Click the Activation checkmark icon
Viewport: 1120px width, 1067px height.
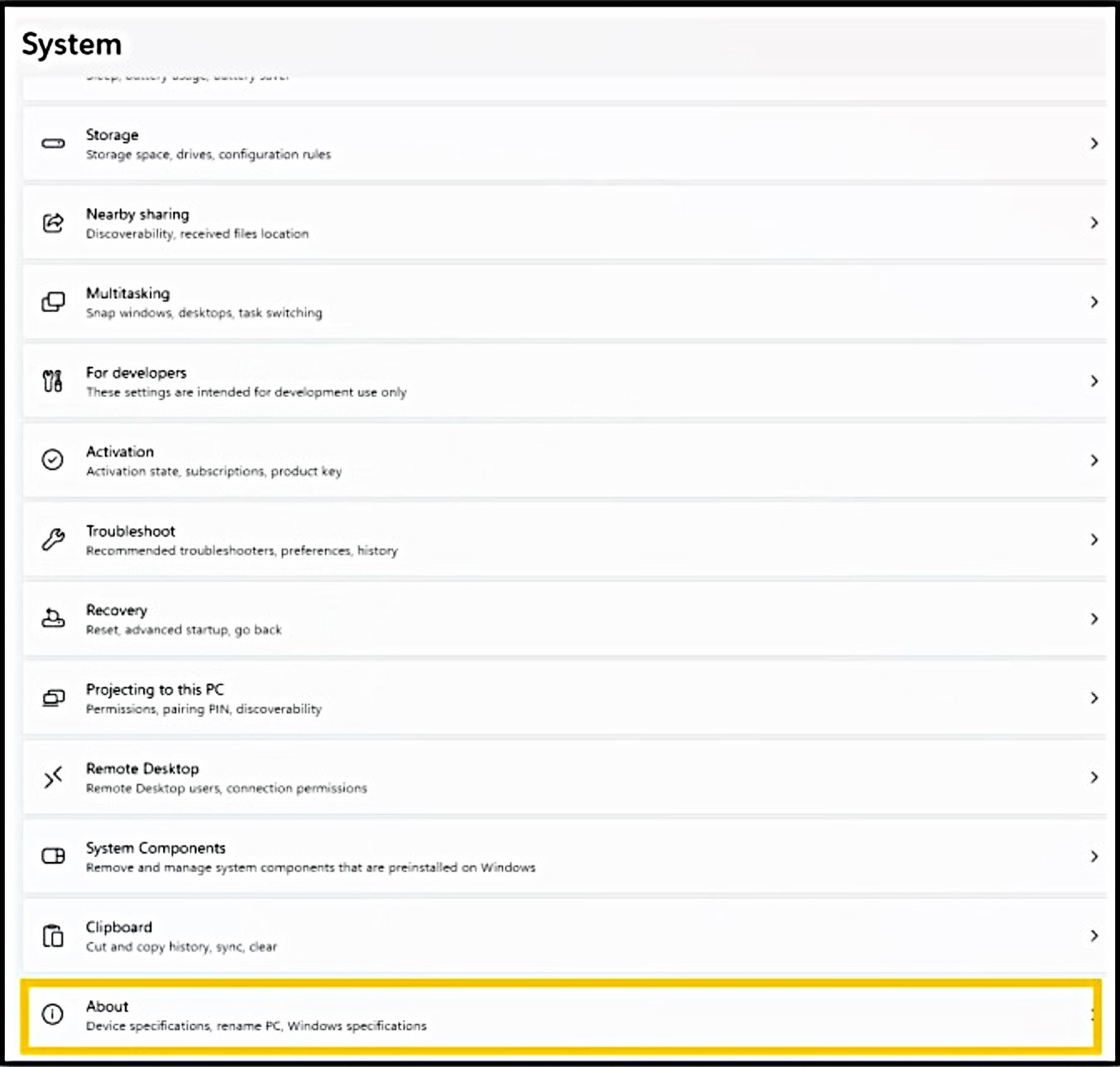click(x=53, y=460)
